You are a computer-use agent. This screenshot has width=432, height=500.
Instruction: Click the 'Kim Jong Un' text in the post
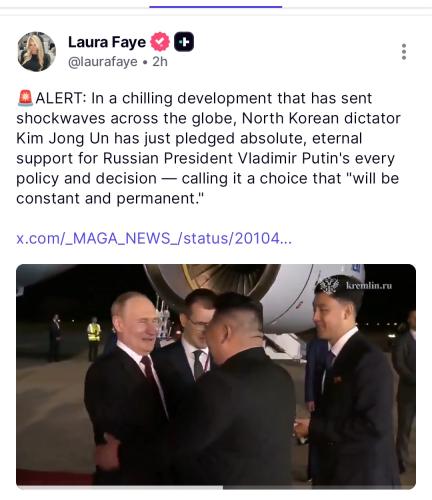(63, 138)
